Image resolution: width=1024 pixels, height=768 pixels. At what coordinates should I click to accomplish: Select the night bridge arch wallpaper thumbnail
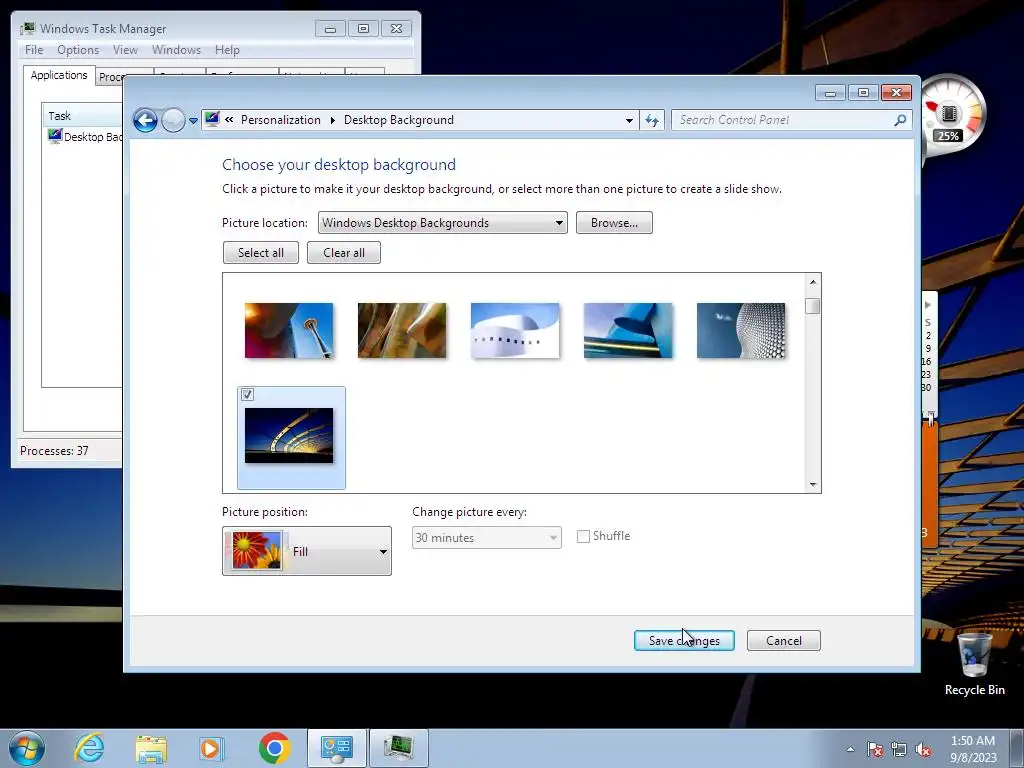click(289, 436)
